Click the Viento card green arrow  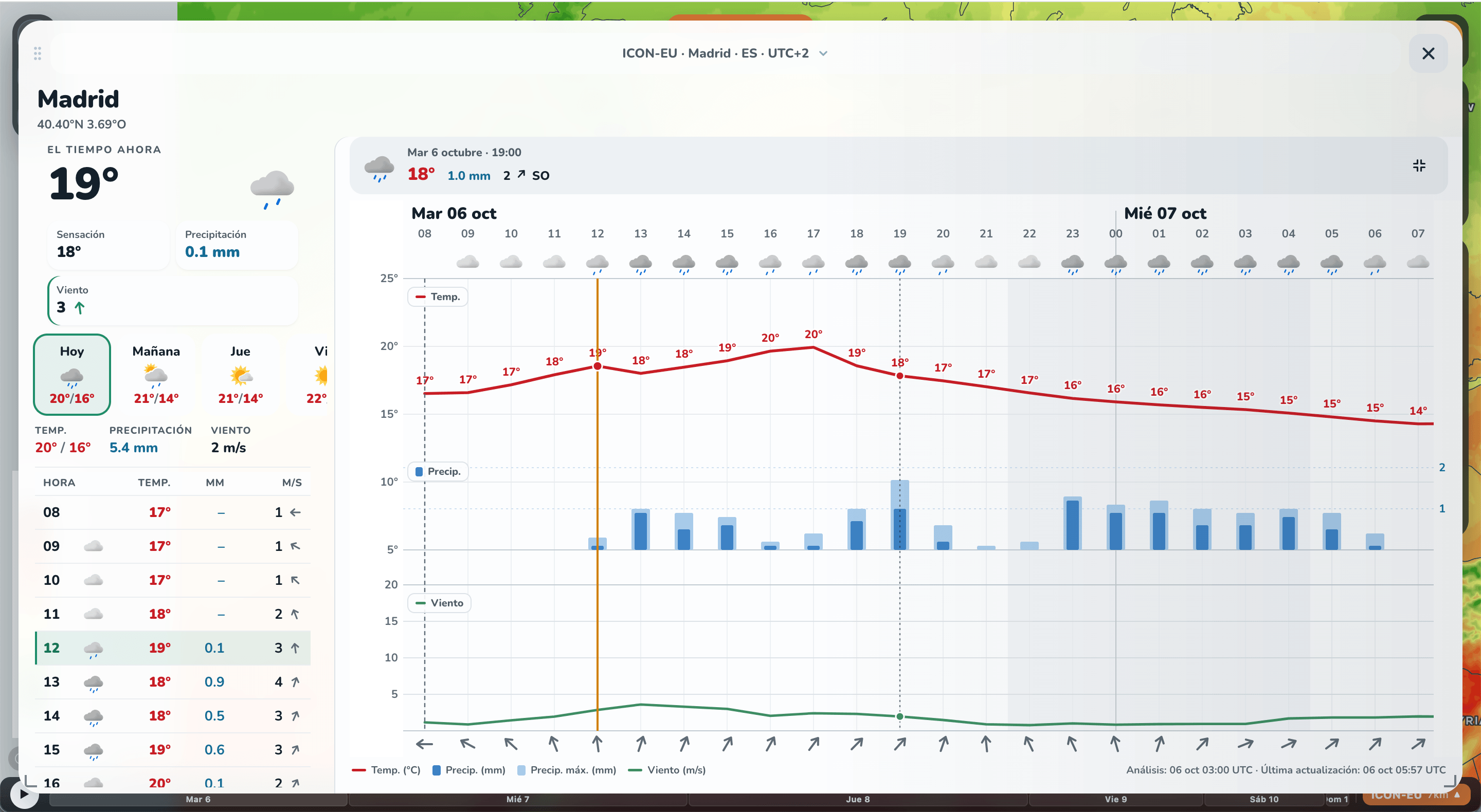[79, 307]
